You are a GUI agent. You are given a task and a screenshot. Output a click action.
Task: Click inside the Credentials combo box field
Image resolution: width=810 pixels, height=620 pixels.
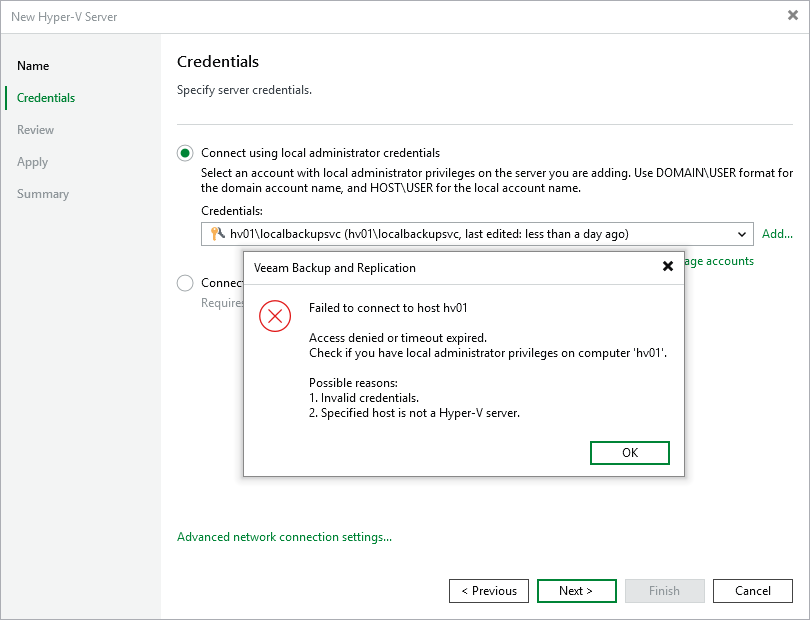tap(450, 233)
